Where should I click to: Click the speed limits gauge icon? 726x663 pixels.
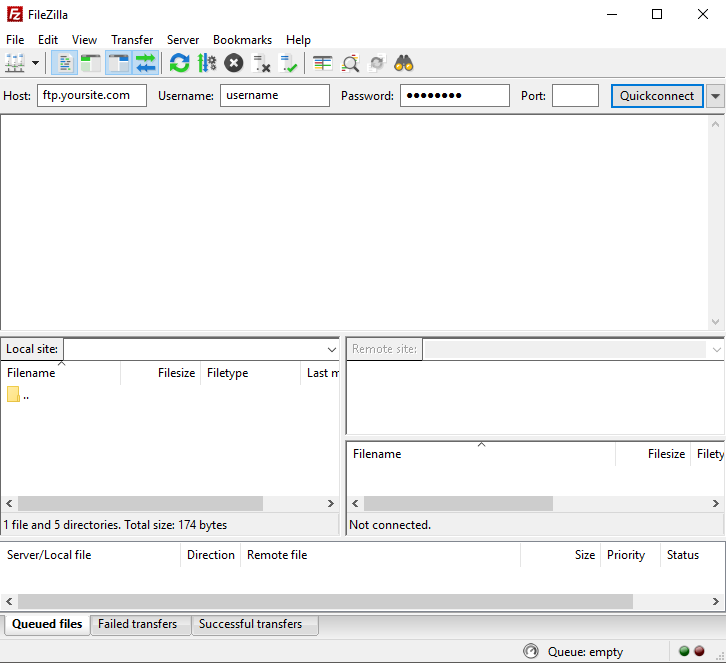pos(531,651)
